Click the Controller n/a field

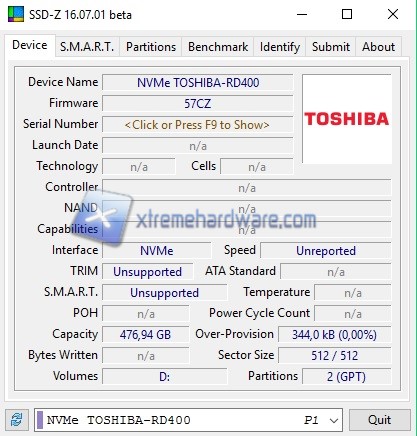click(247, 188)
